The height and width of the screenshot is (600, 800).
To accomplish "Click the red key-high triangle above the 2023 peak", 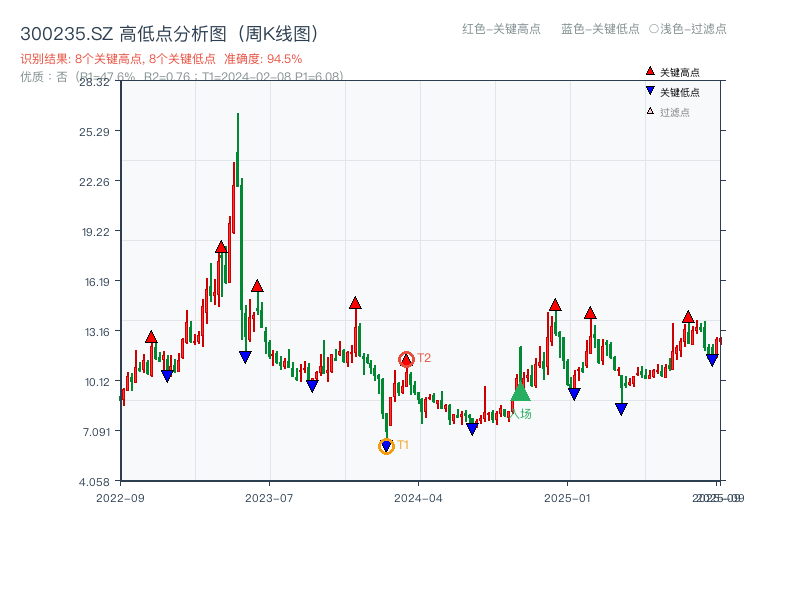I will click(220, 246).
